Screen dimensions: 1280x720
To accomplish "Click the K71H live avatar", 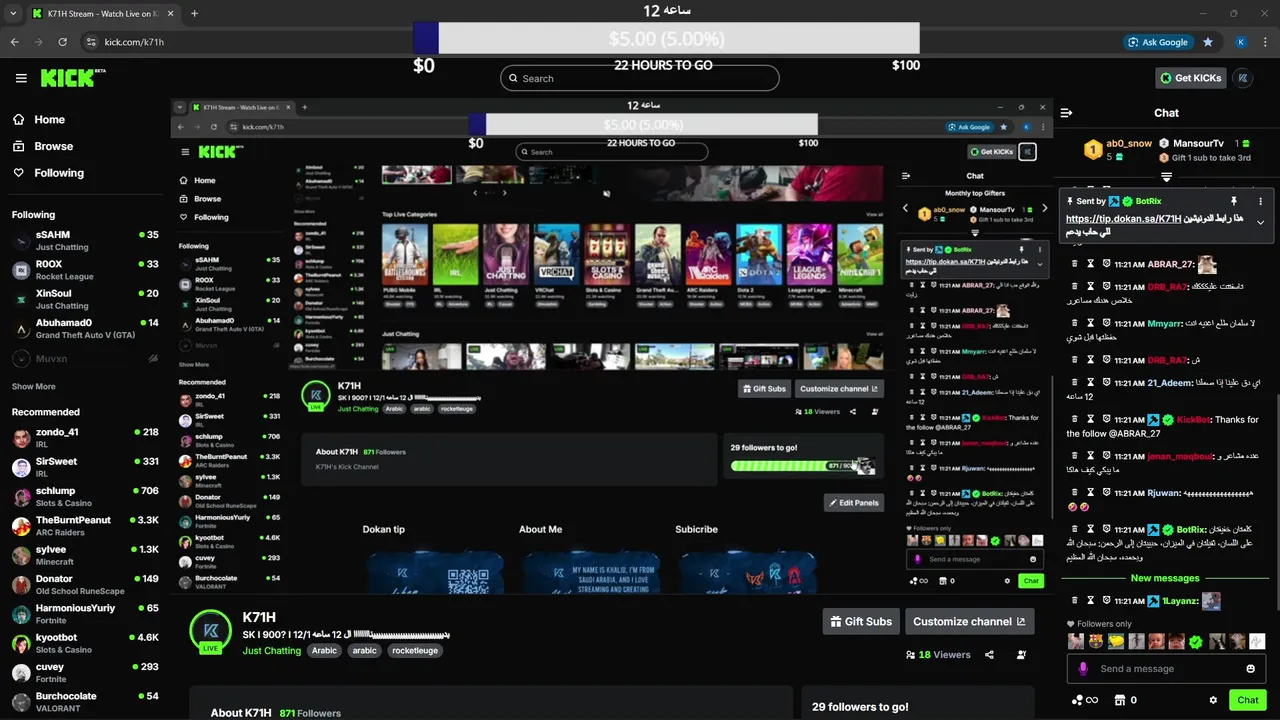I will point(210,632).
